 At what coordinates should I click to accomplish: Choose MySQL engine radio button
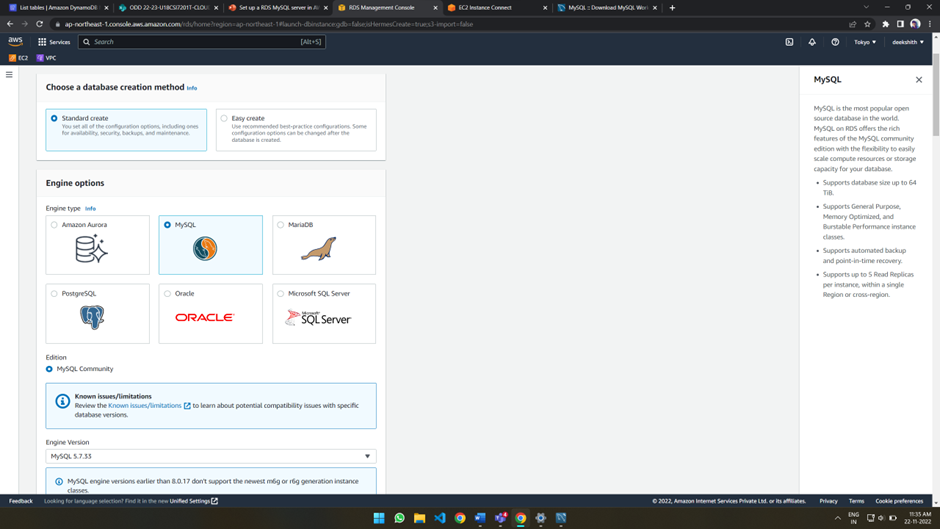coord(167,225)
